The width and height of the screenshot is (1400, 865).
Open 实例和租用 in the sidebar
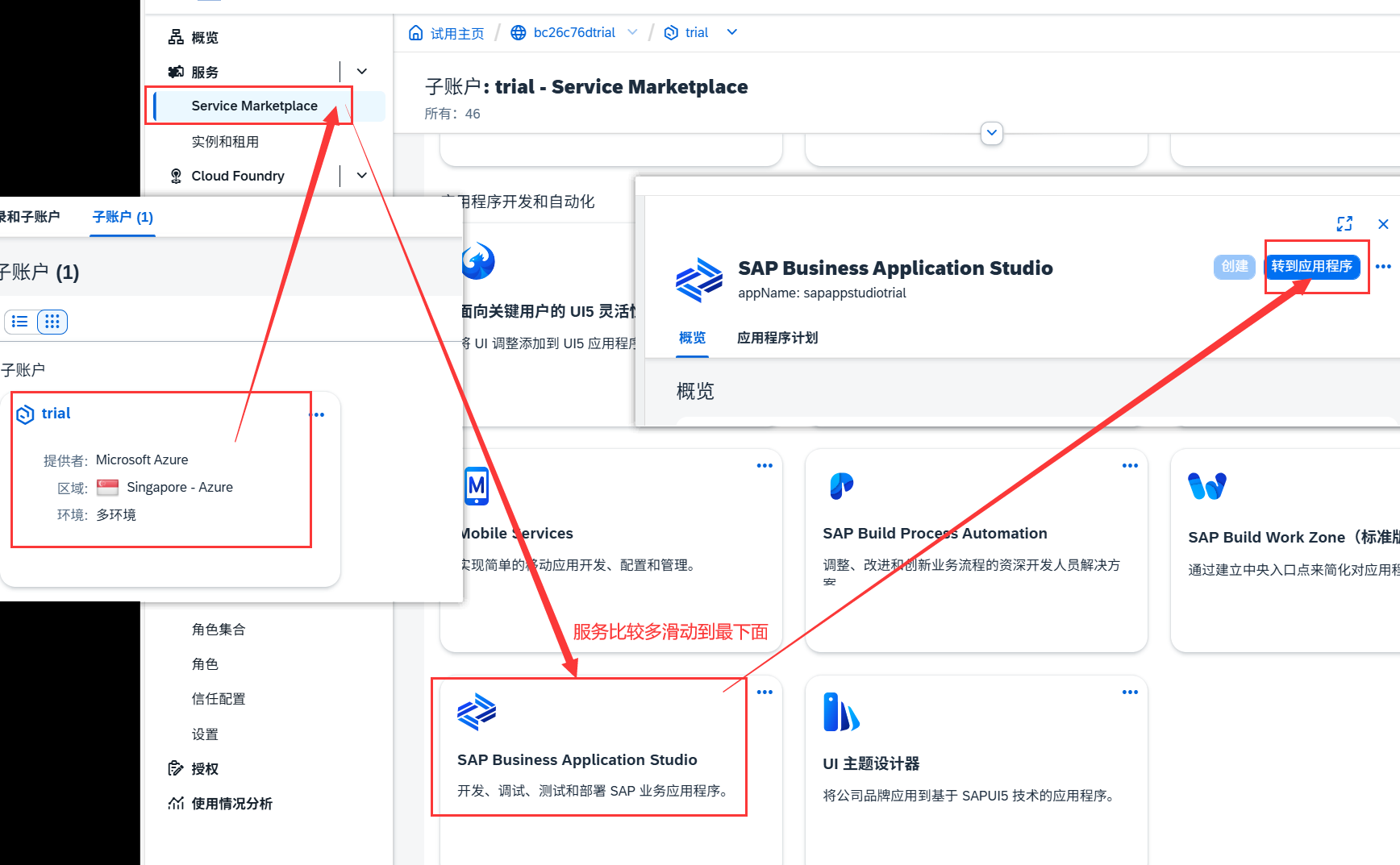[225, 141]
